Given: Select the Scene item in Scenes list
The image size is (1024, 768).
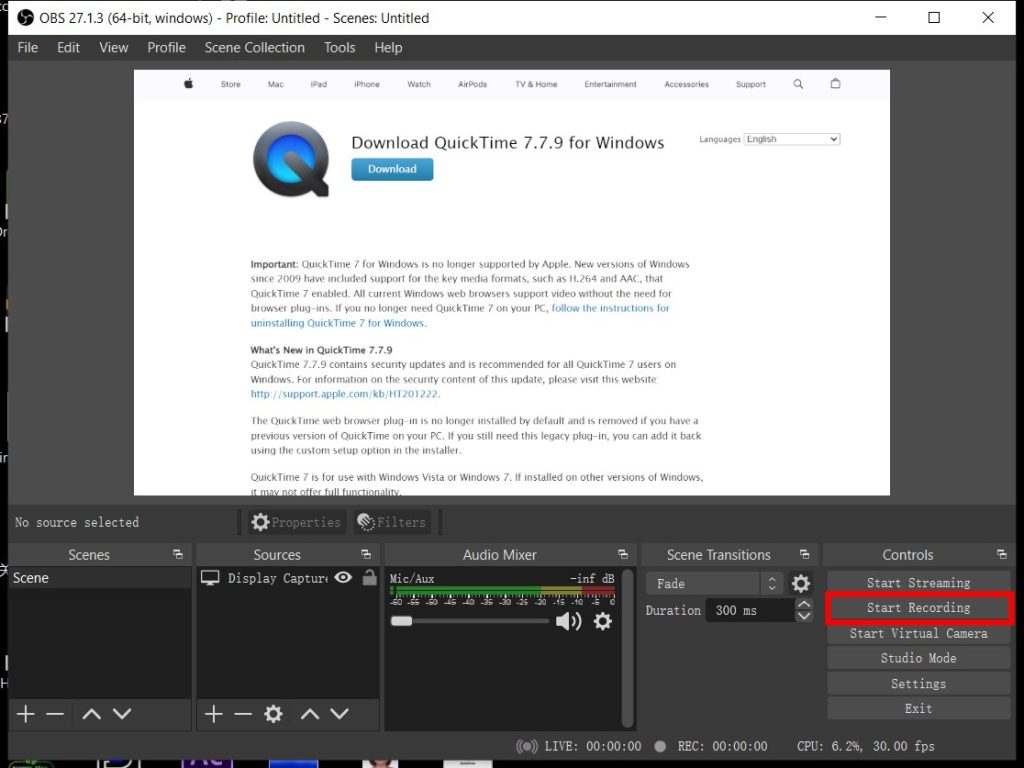Looking at the screenshot, I should coord(100,577).
